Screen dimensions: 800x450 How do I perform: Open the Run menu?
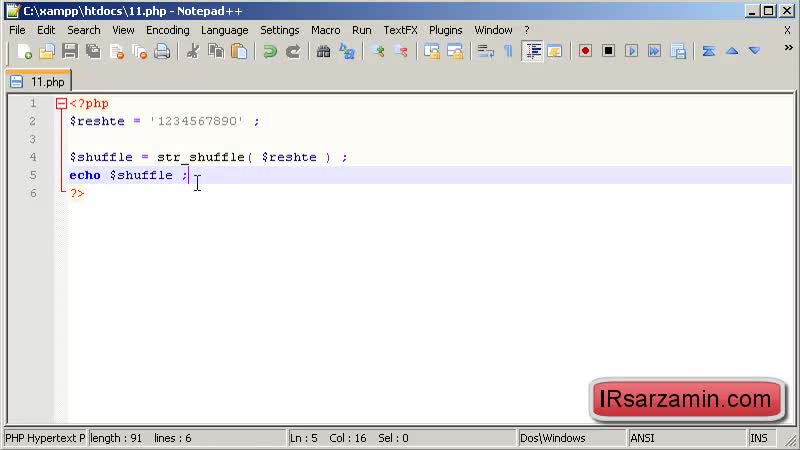point(362,30)
